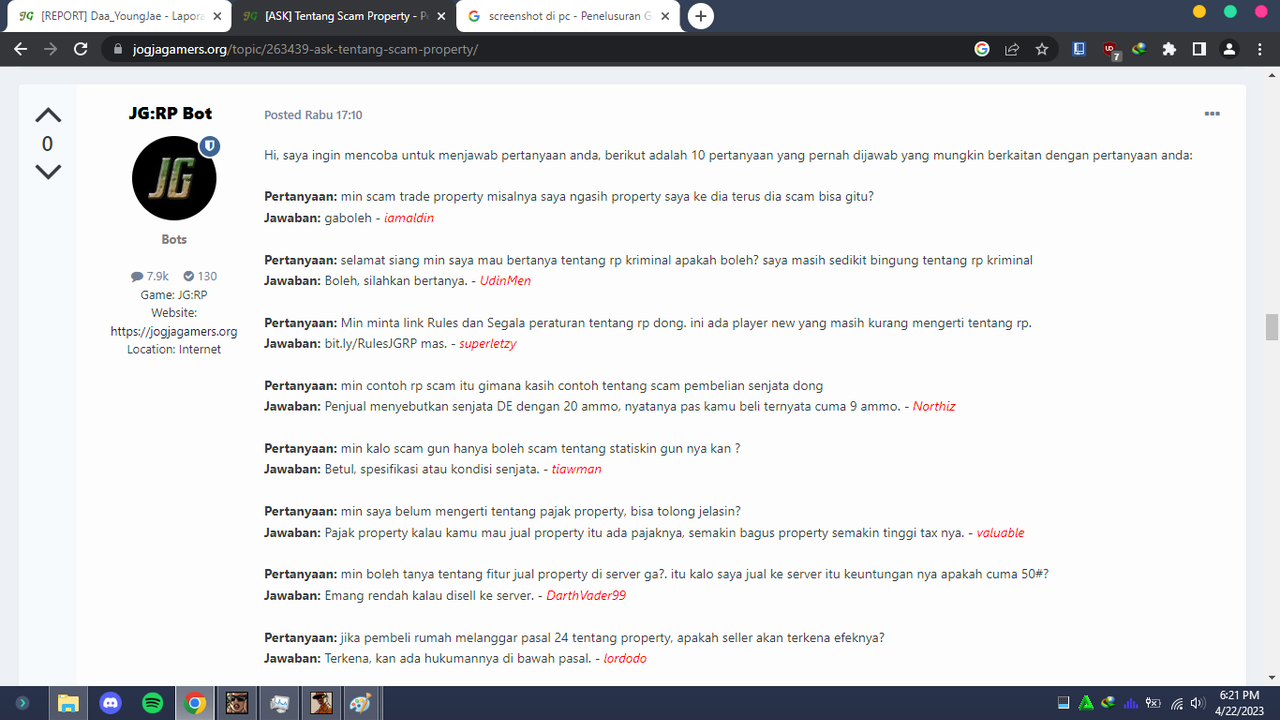
Task: Open the blue book reader extension
Action: [x=1079, y=48]
